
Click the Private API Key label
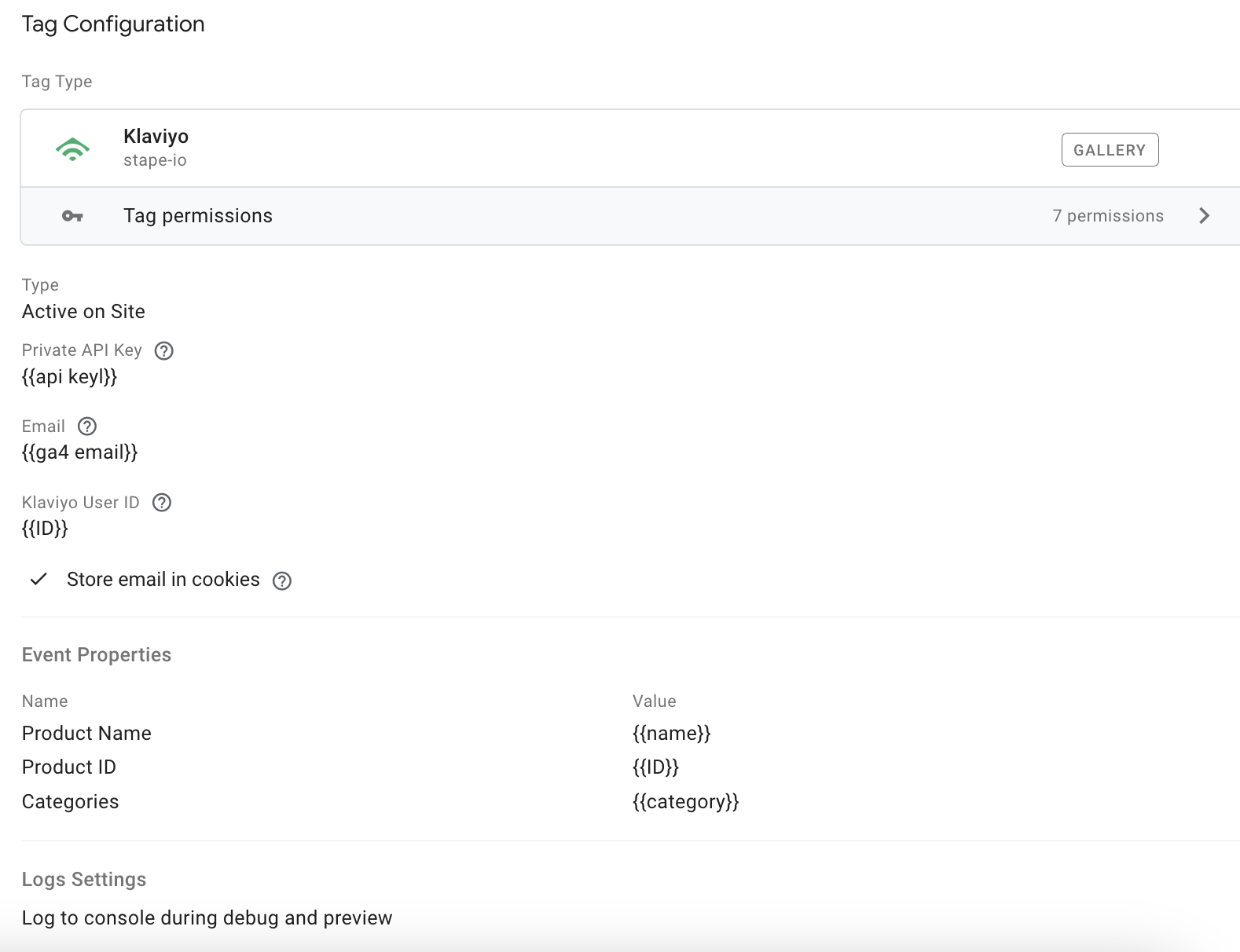tap(82, 350)
